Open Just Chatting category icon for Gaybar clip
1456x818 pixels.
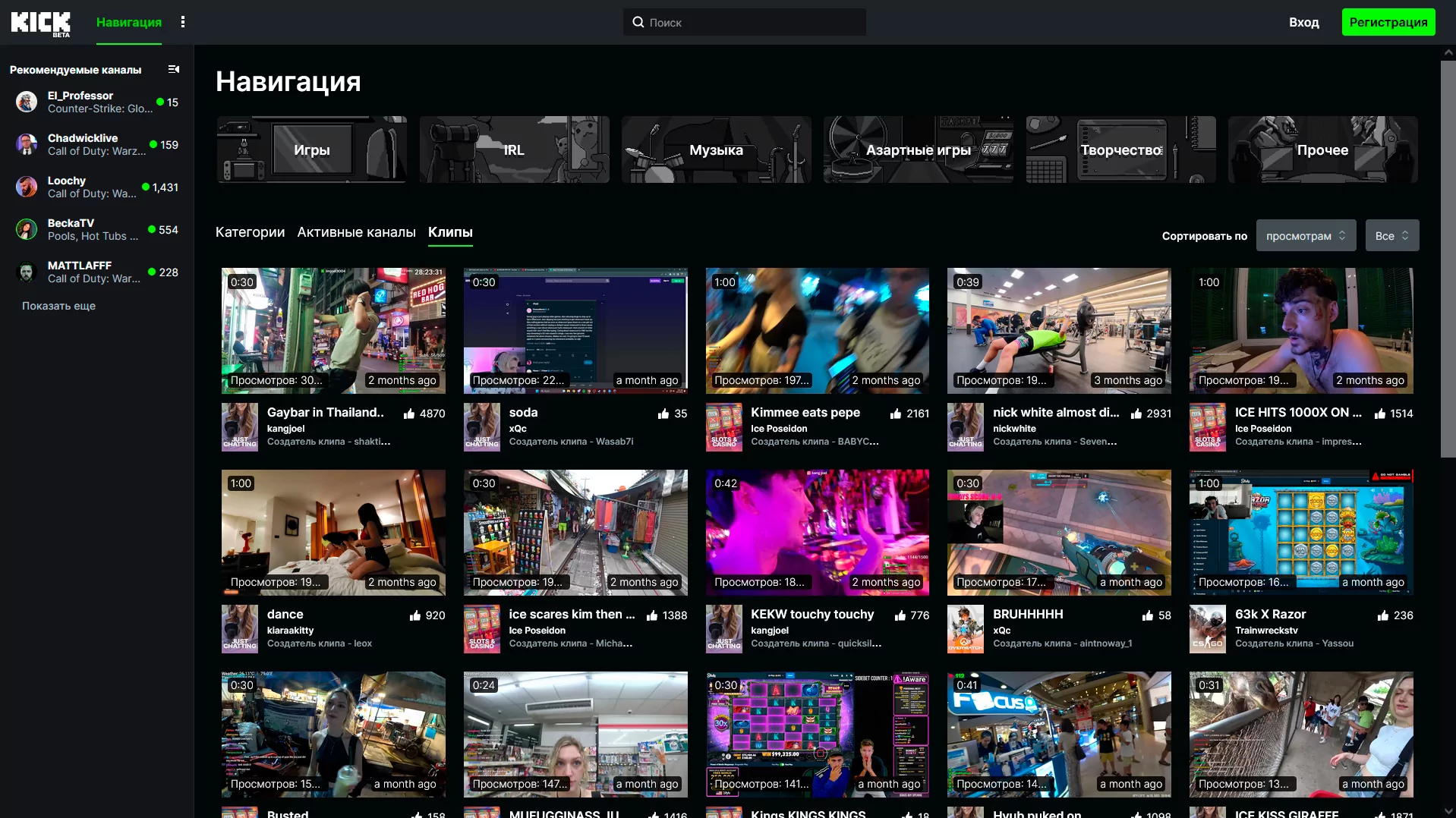240,427
